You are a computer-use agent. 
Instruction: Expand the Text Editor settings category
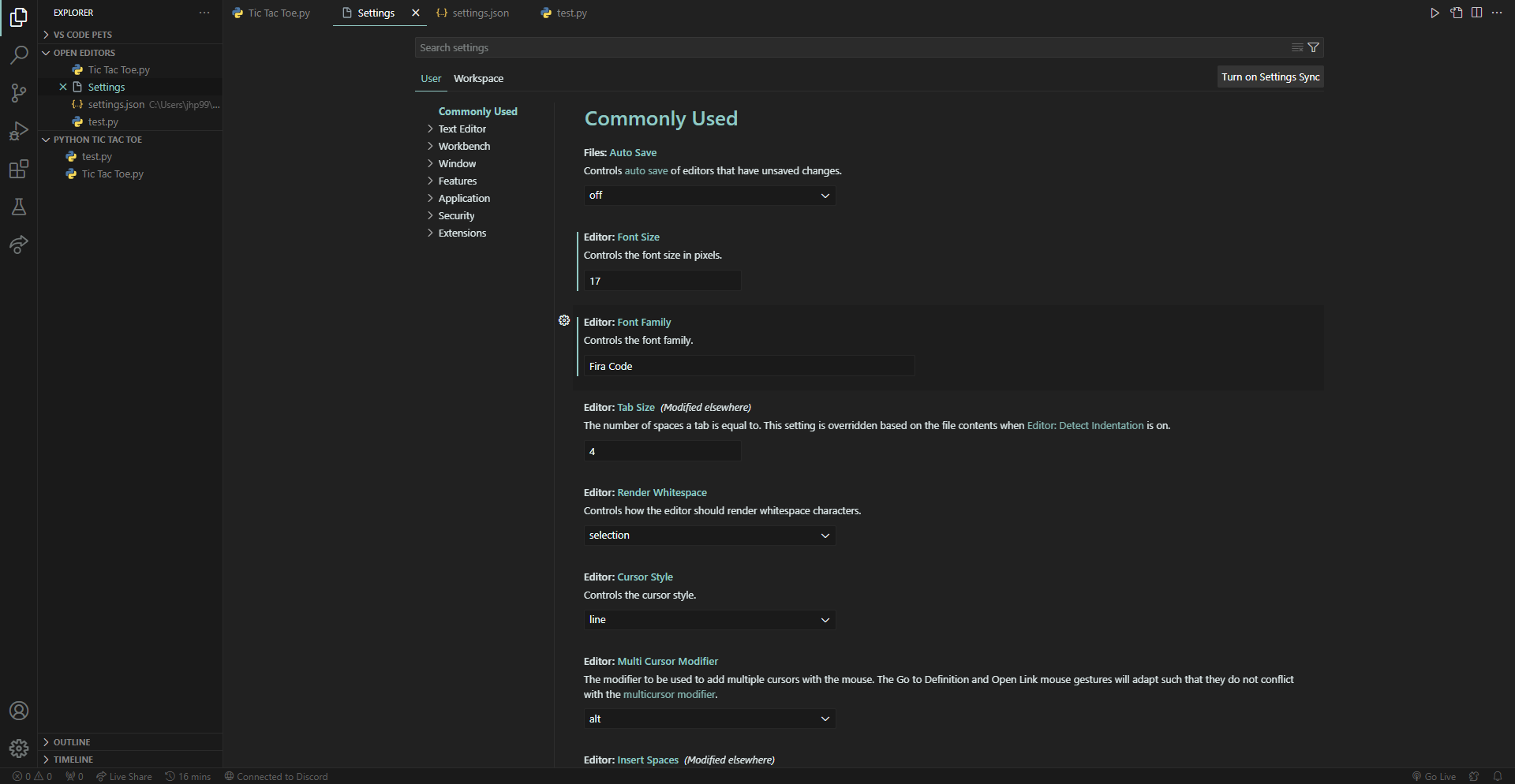coord(462,129)
